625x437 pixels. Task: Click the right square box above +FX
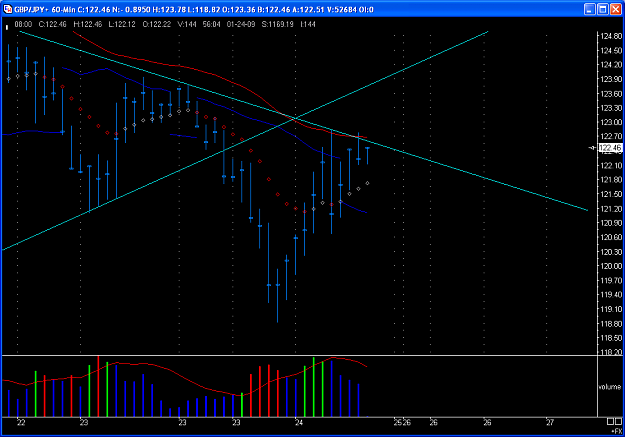point(618,422)
